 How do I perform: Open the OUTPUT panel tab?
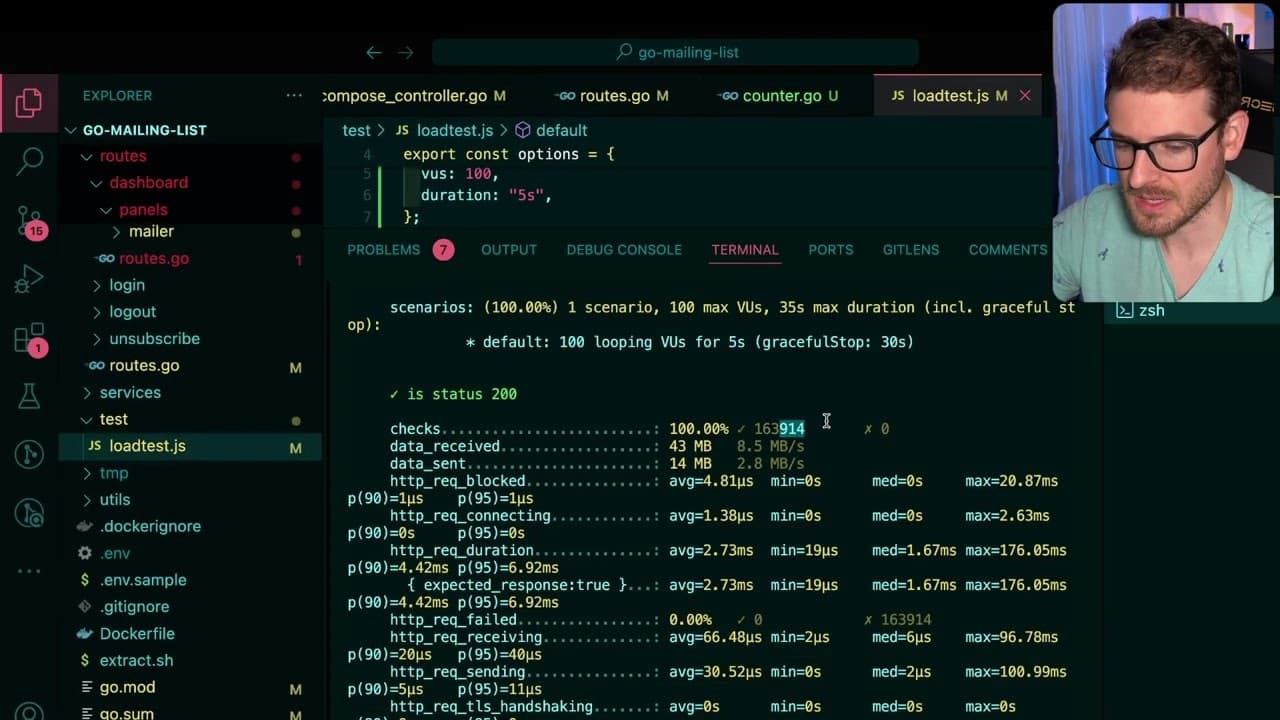click(x=509, y=250)
